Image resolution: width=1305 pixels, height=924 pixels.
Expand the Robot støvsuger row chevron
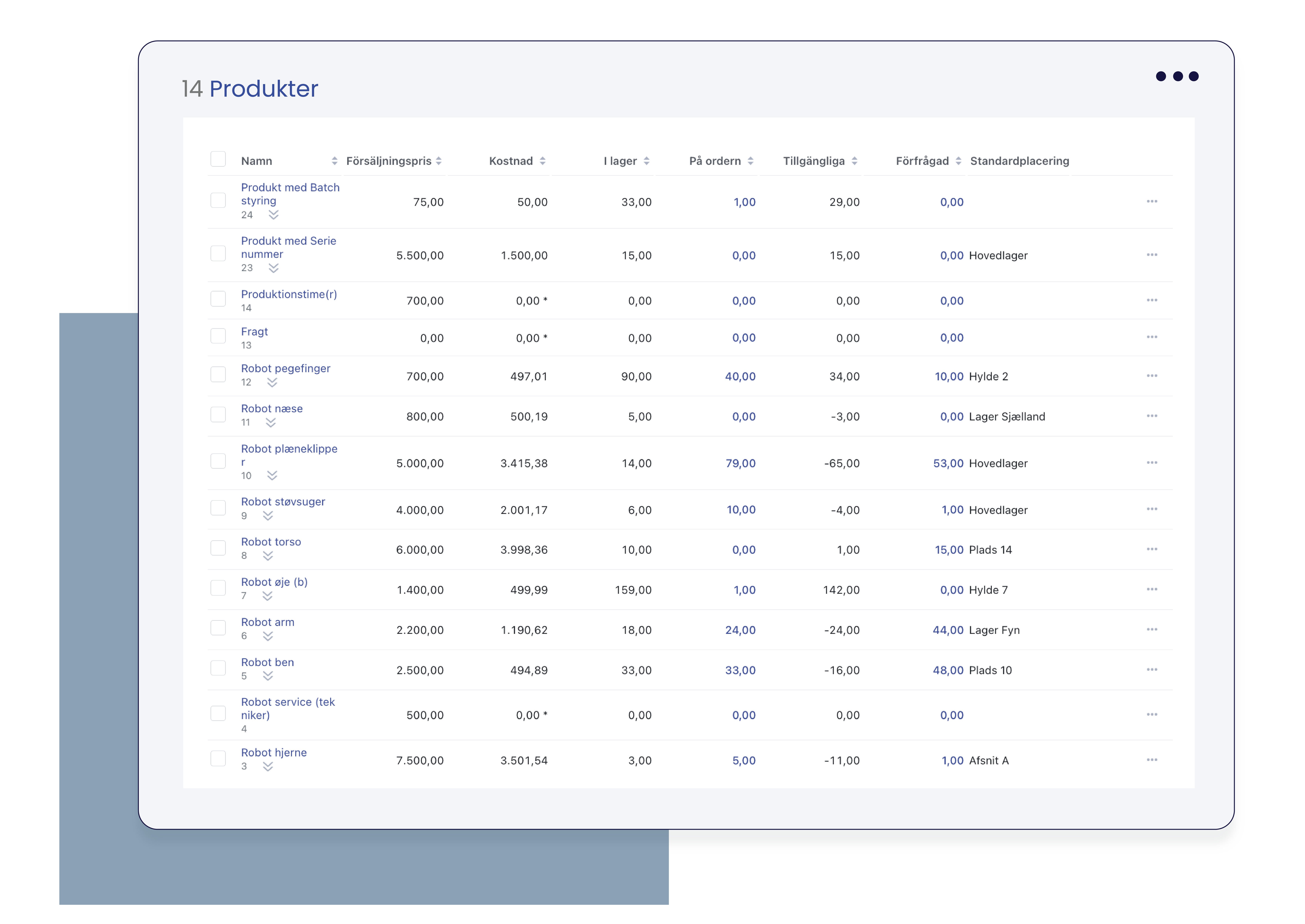point(268,516)
